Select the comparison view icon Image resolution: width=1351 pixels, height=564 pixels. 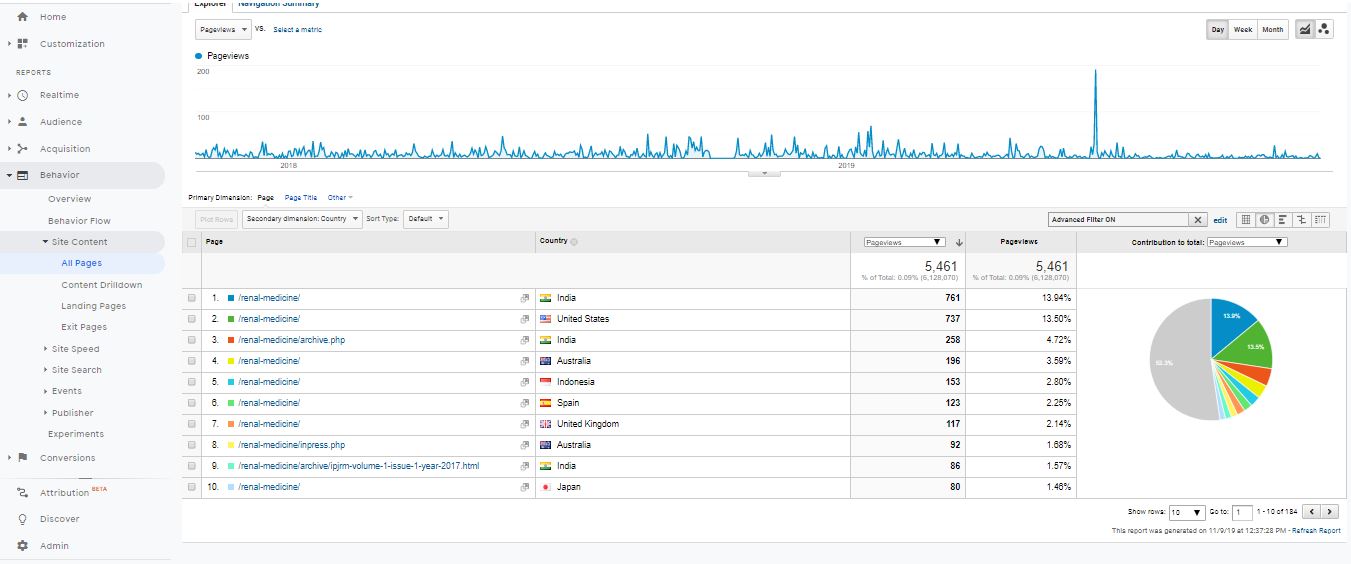pos(1302,220)
